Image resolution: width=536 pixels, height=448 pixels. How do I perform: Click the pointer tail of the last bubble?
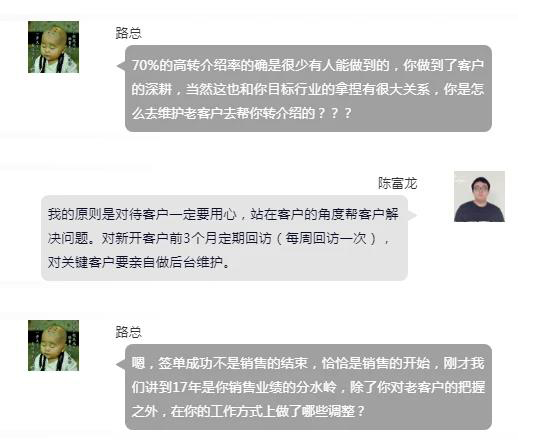[121, 364]
